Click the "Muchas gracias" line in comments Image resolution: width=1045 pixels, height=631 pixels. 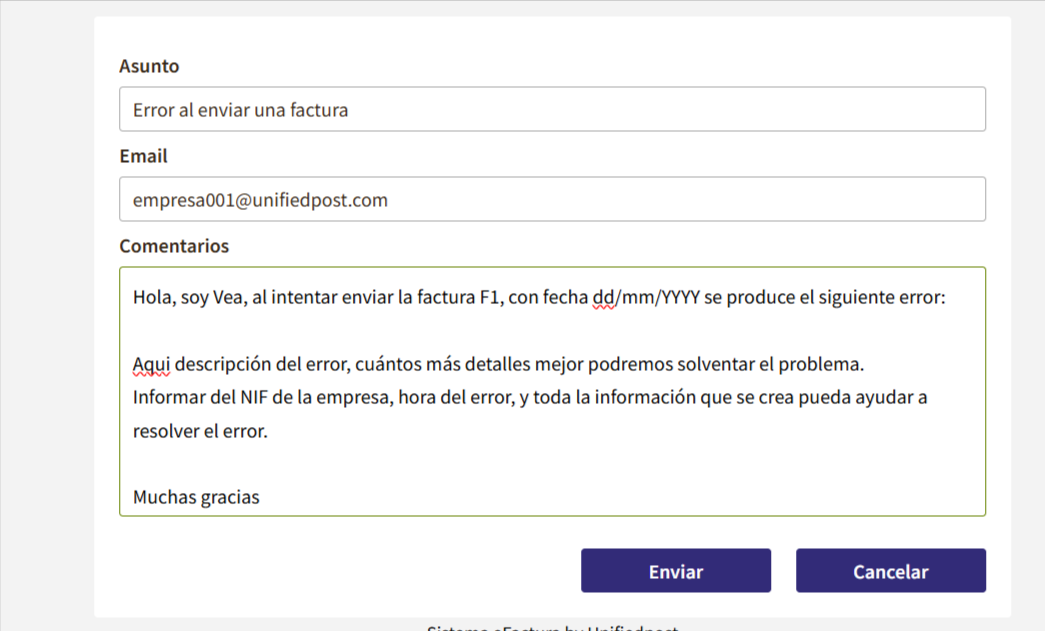point(196,497)
